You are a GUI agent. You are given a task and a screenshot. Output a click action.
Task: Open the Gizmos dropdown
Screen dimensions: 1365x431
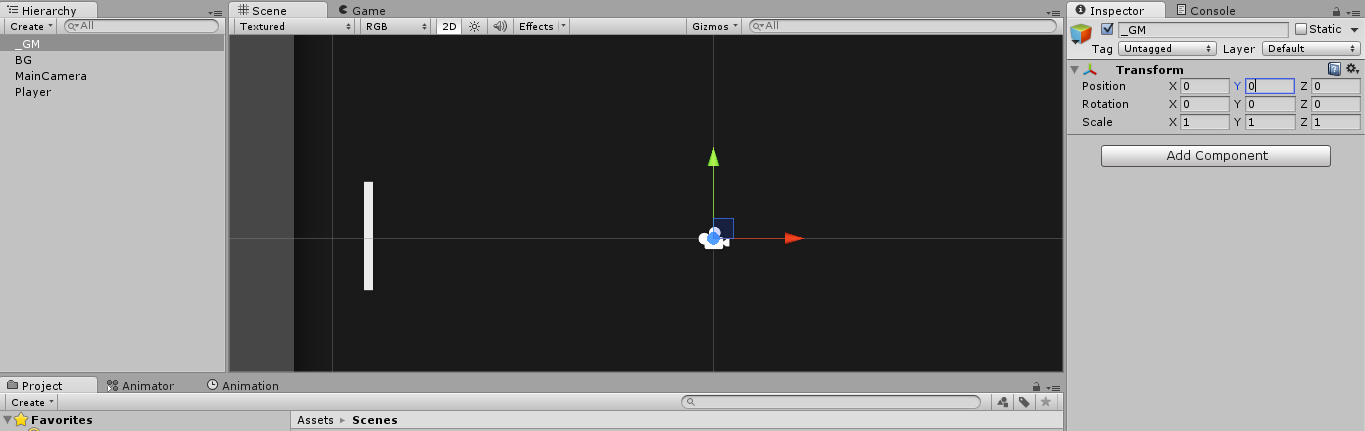pyautogui.click(x=715, y=26)
